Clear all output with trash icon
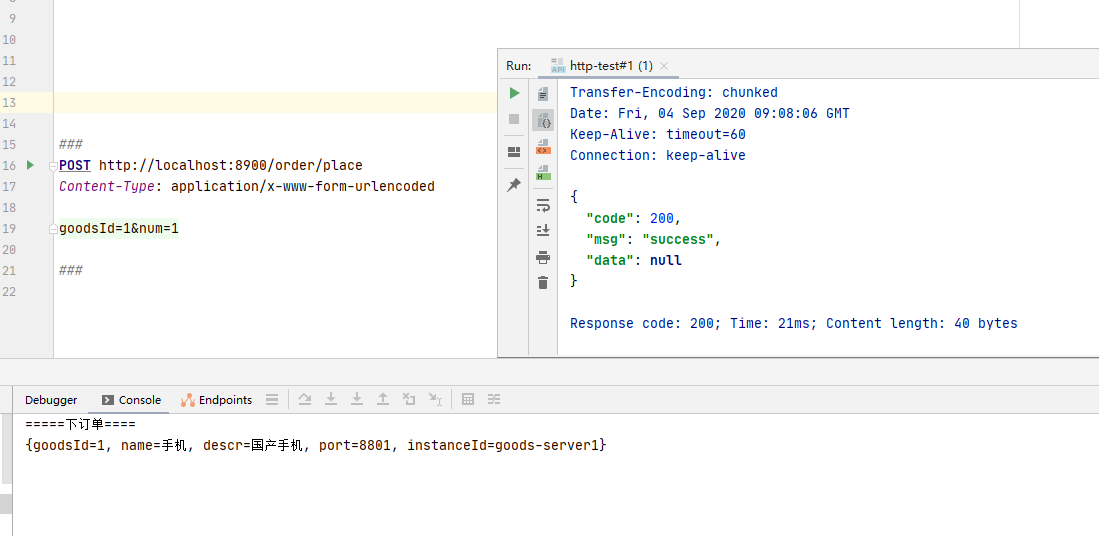Image resolution: width=1099 pixels, height=536 pixels. tap(543, 283)
